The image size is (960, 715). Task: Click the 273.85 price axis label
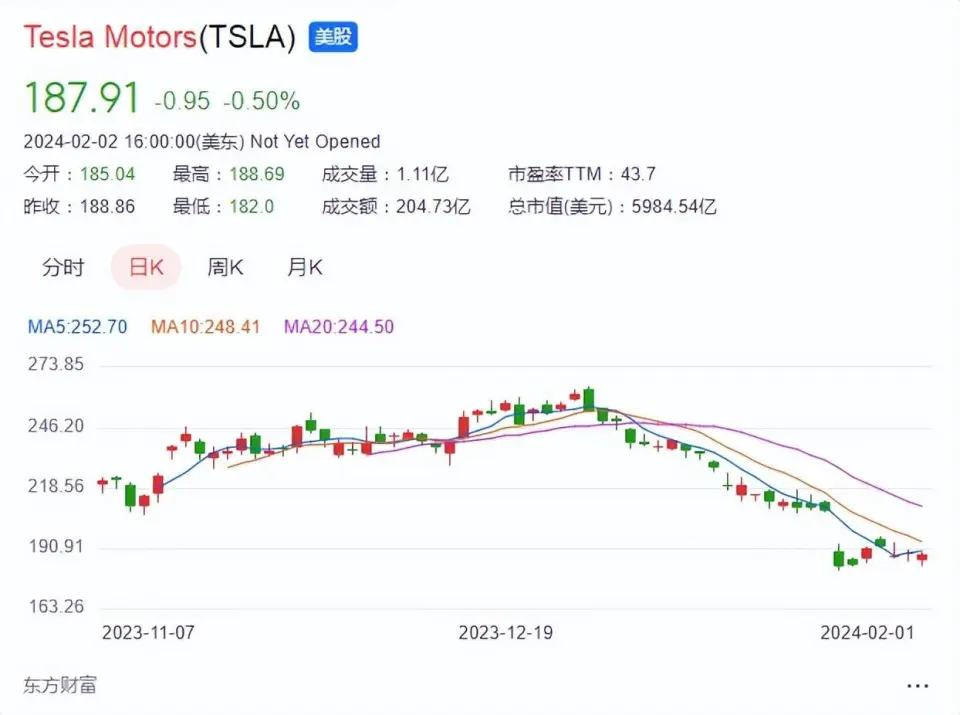(x=54, y=365)
